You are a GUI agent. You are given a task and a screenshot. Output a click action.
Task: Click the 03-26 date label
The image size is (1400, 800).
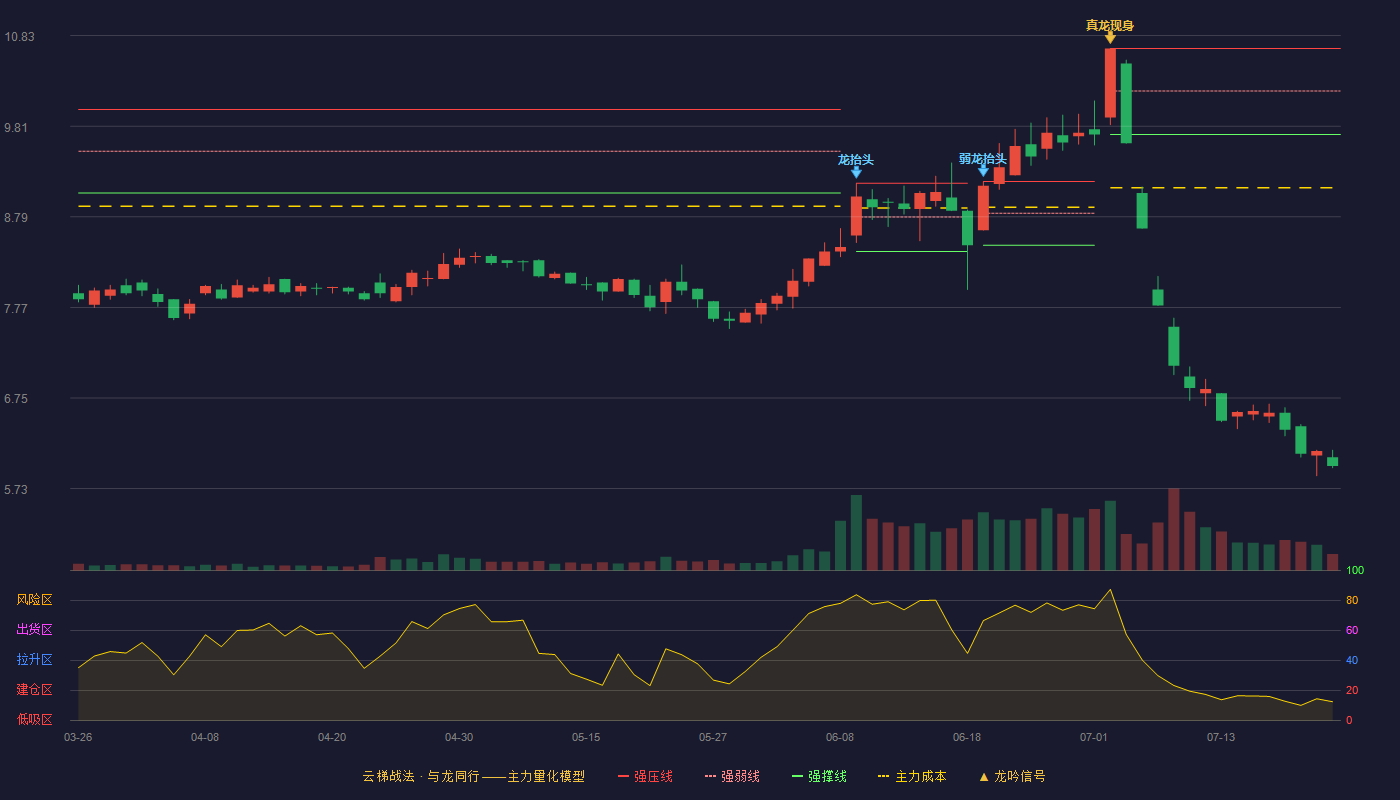click(x=78, y=737)
